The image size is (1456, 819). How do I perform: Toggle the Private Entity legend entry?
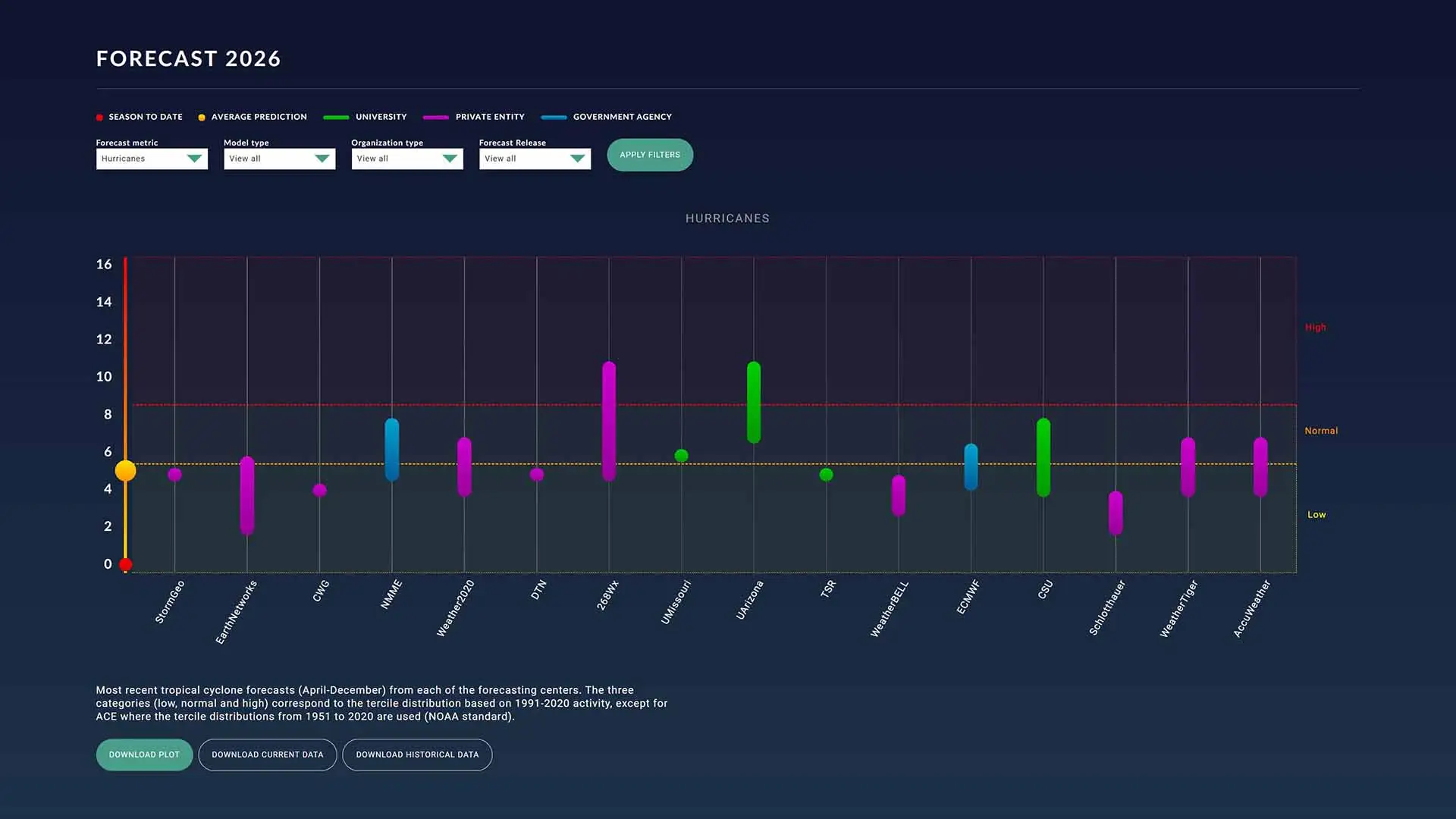[474, 117]
